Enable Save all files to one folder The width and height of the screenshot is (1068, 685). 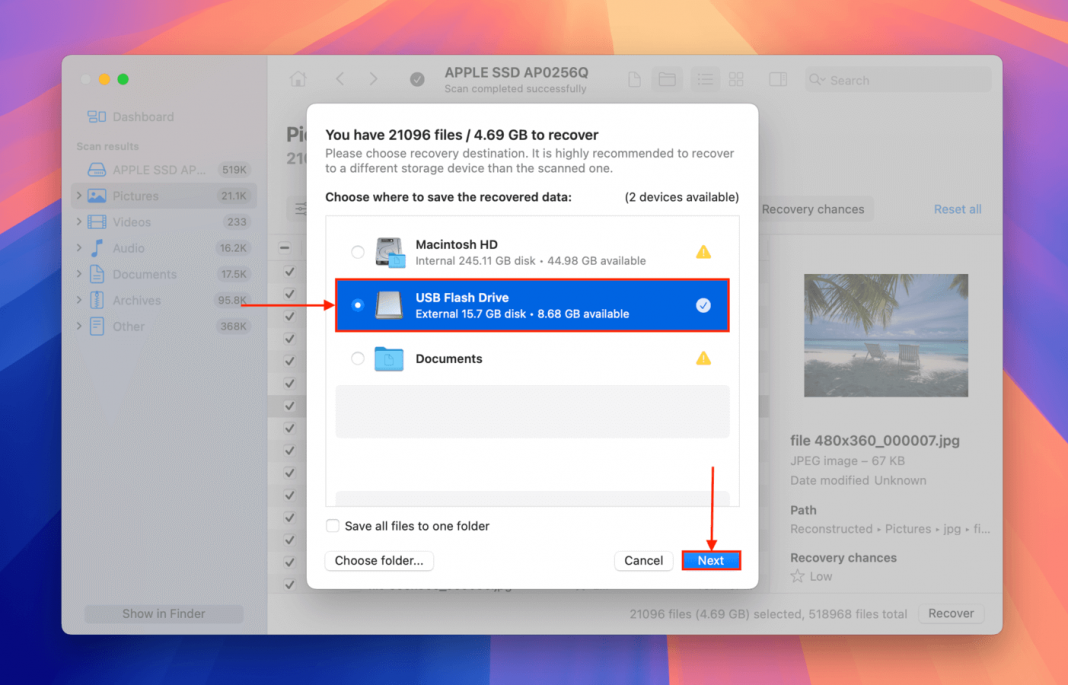click(x=331, y=525)
